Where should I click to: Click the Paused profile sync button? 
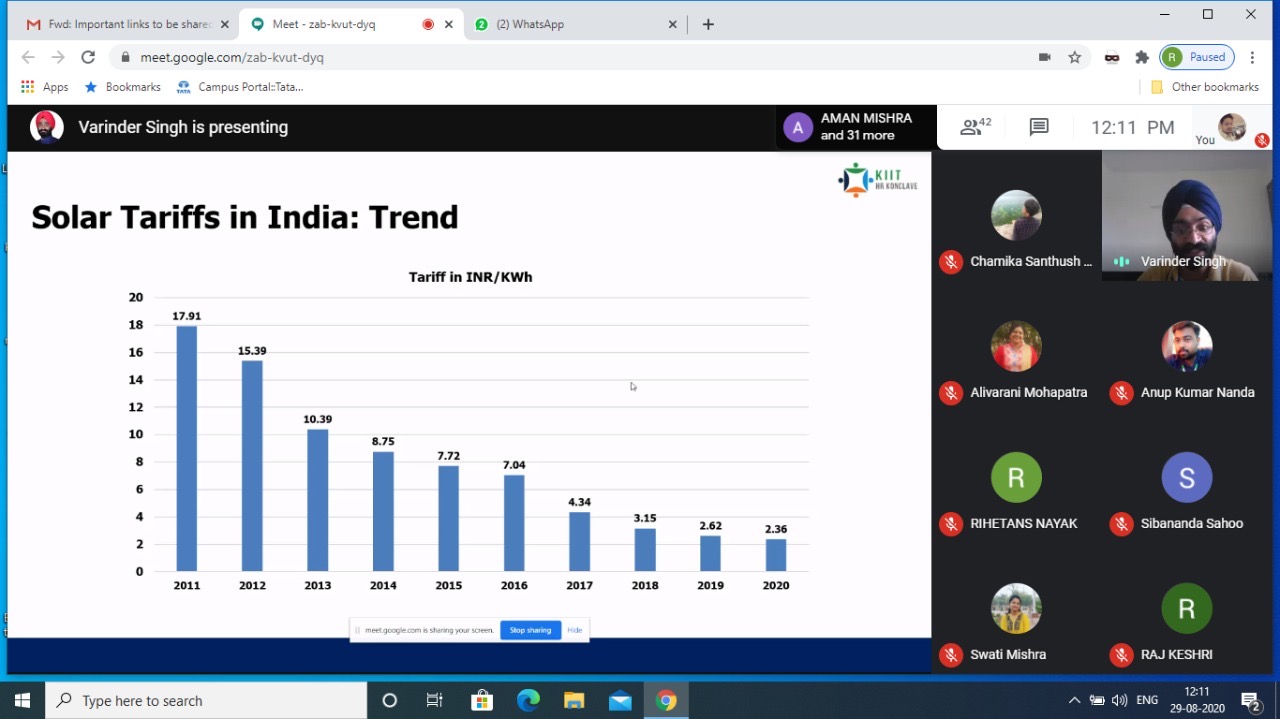click(1196, 57)
